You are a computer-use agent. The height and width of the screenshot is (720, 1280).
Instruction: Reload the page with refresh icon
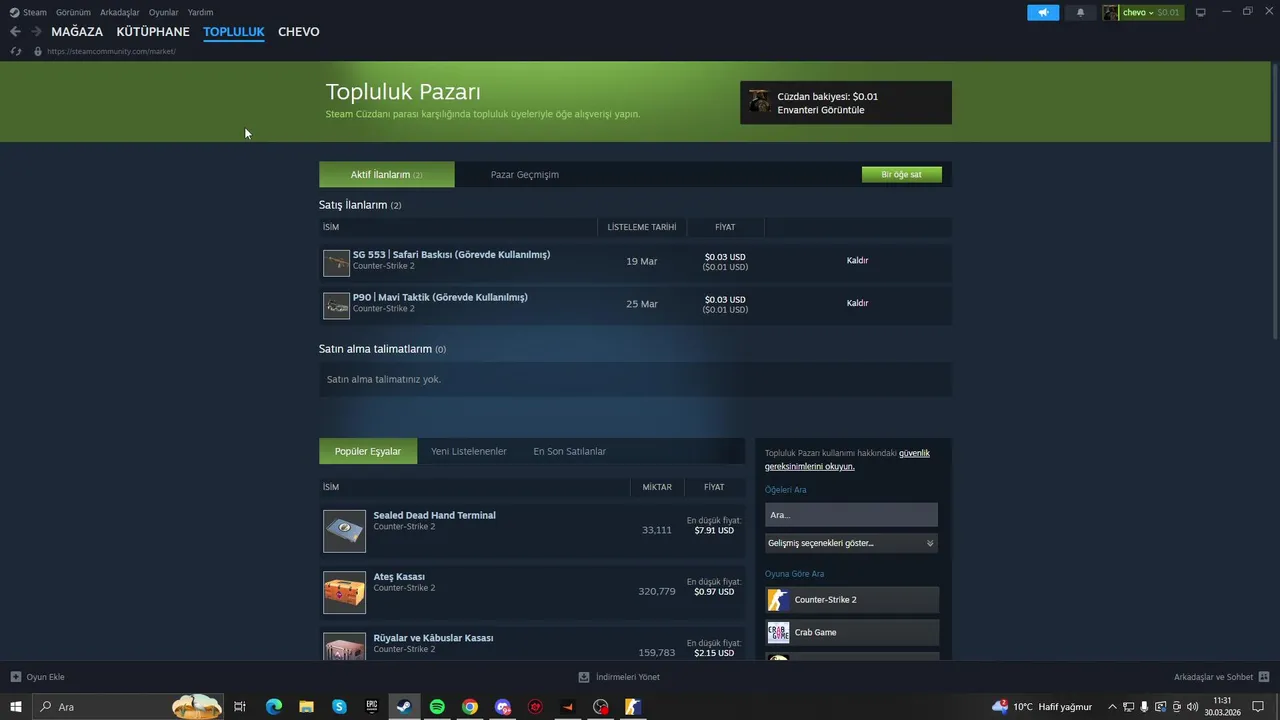coord(16,51)
